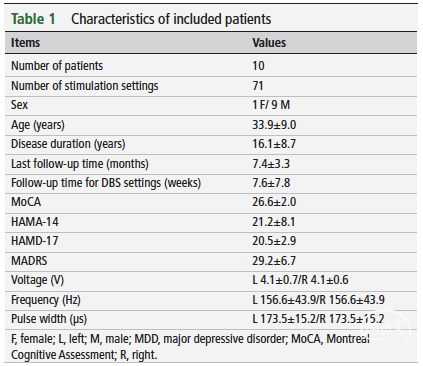Click the Number of patients row label
This screenshot has width=423, height=366.
(x=57, y=66)
